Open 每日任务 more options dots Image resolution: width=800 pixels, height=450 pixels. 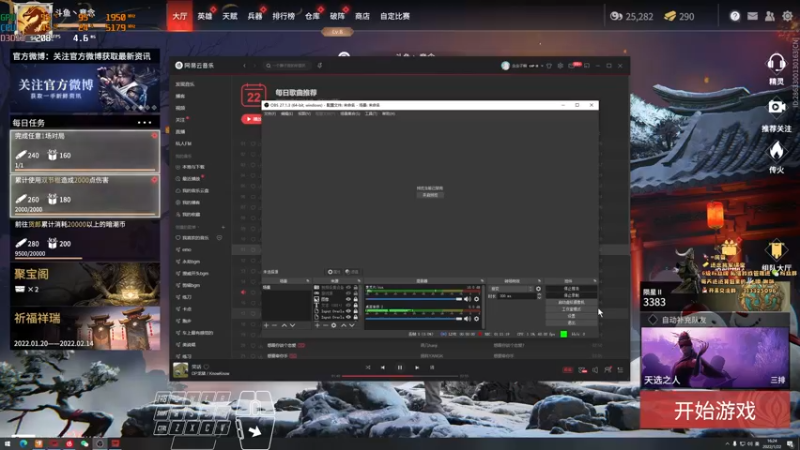pos(144,122)
